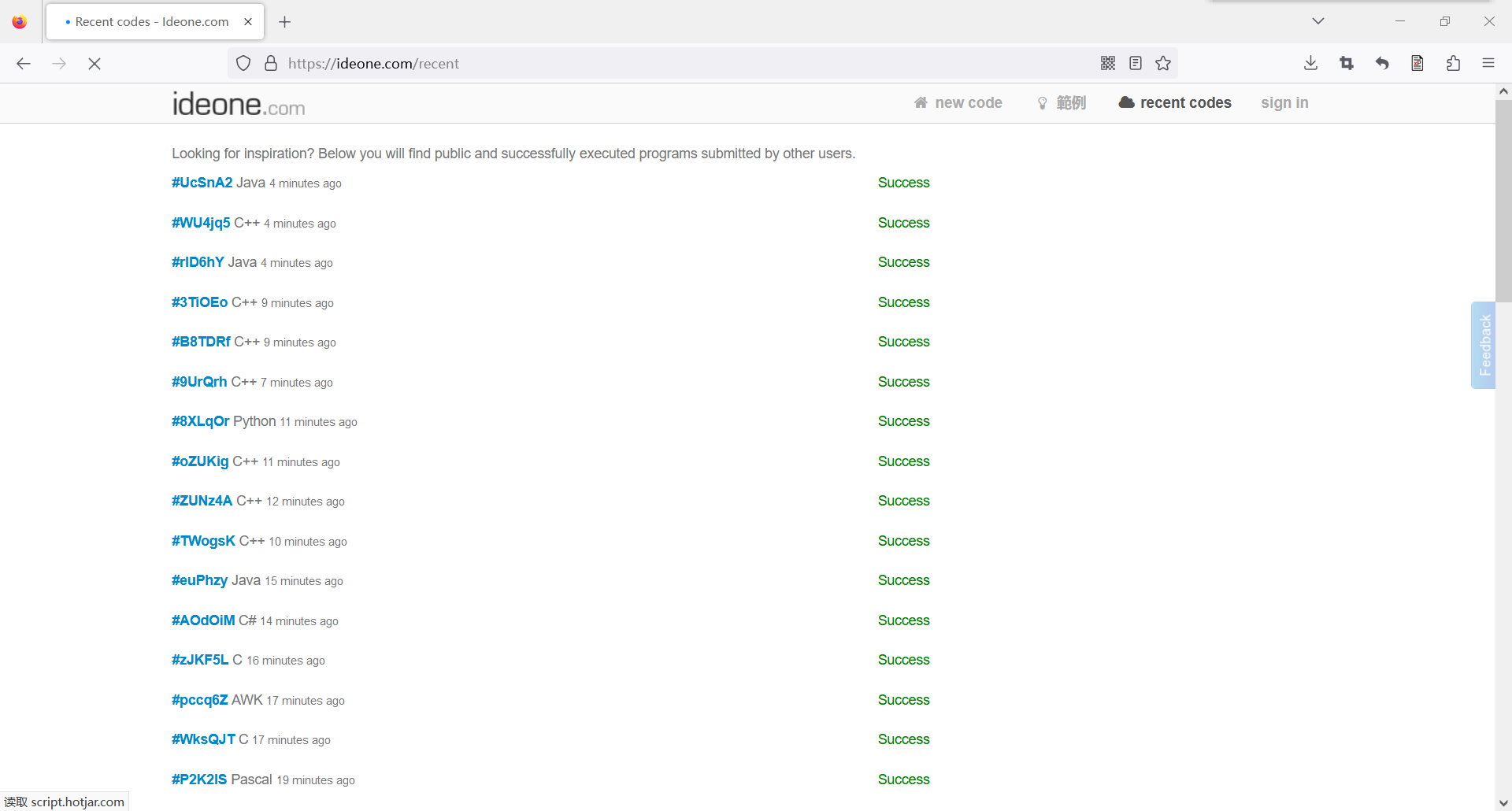Open code #8XLqOr Python

point(201,421)
